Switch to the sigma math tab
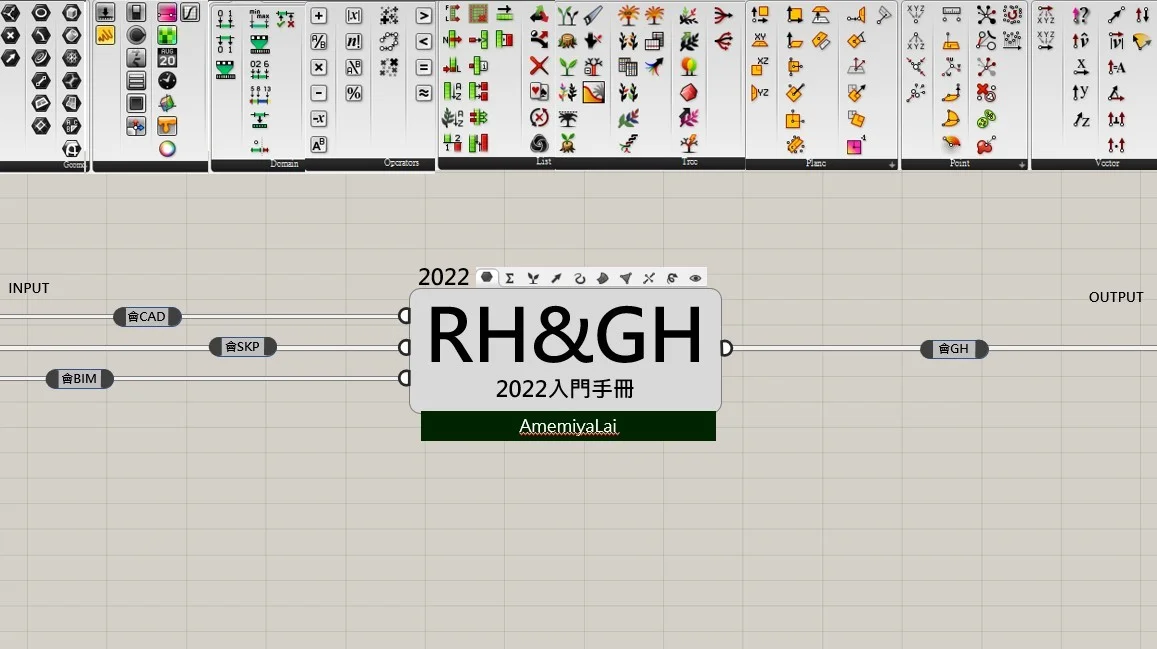Viewport: 1157px width, 649px height. (x=510, y=278)
